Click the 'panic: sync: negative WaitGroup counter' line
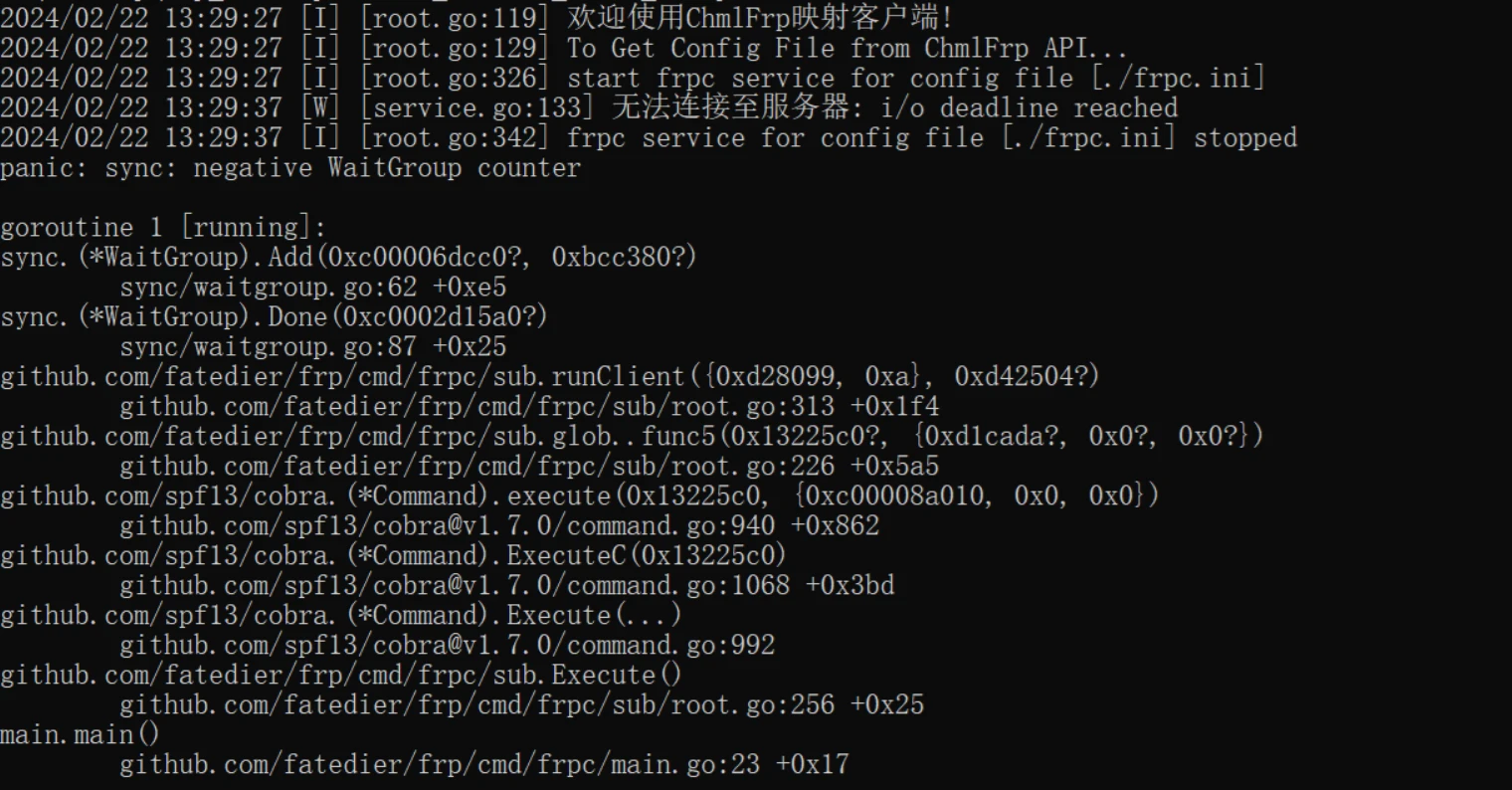Screen dimensions: 1512x790 (289, 168)
